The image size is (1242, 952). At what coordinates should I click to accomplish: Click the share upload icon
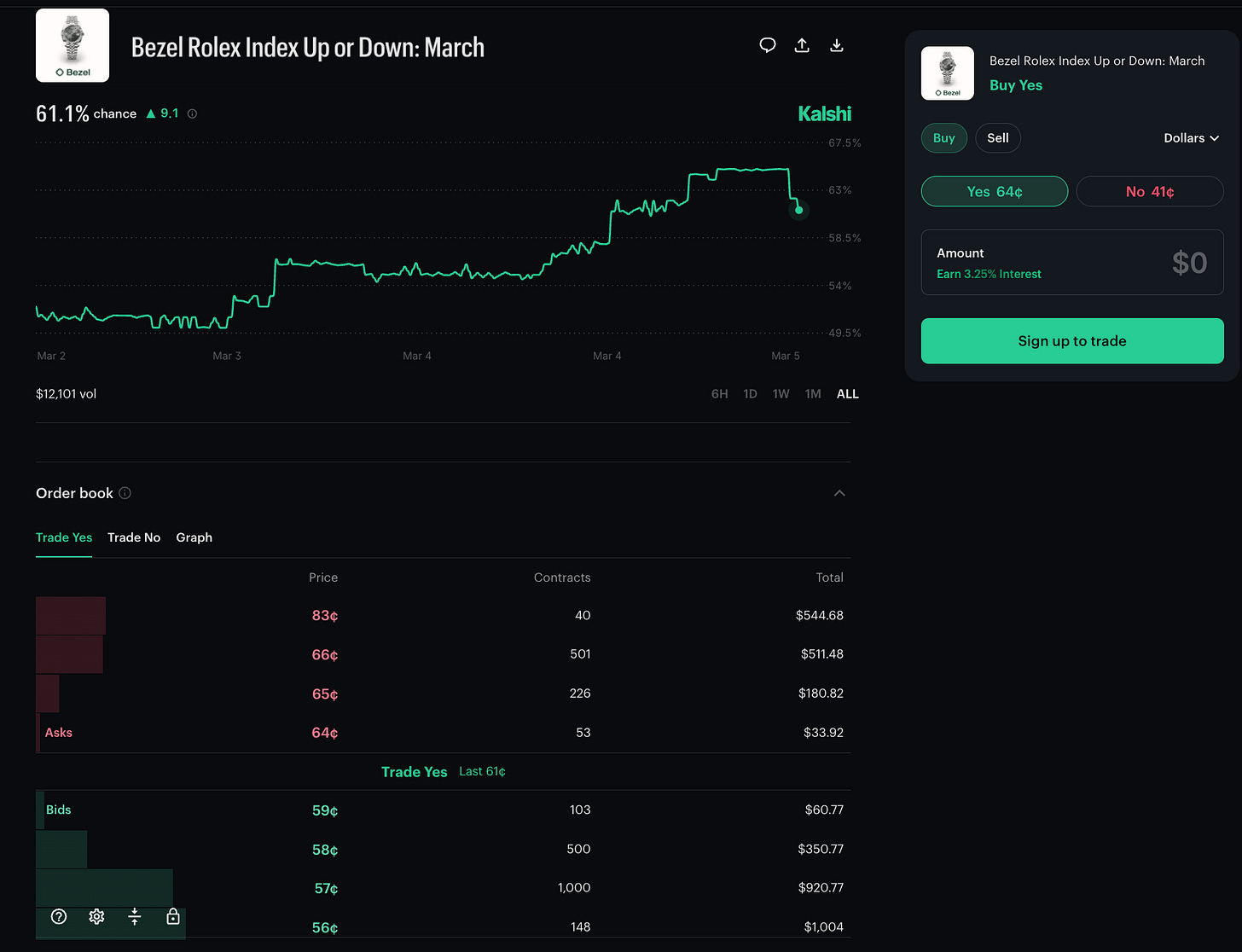click(802, 45)
